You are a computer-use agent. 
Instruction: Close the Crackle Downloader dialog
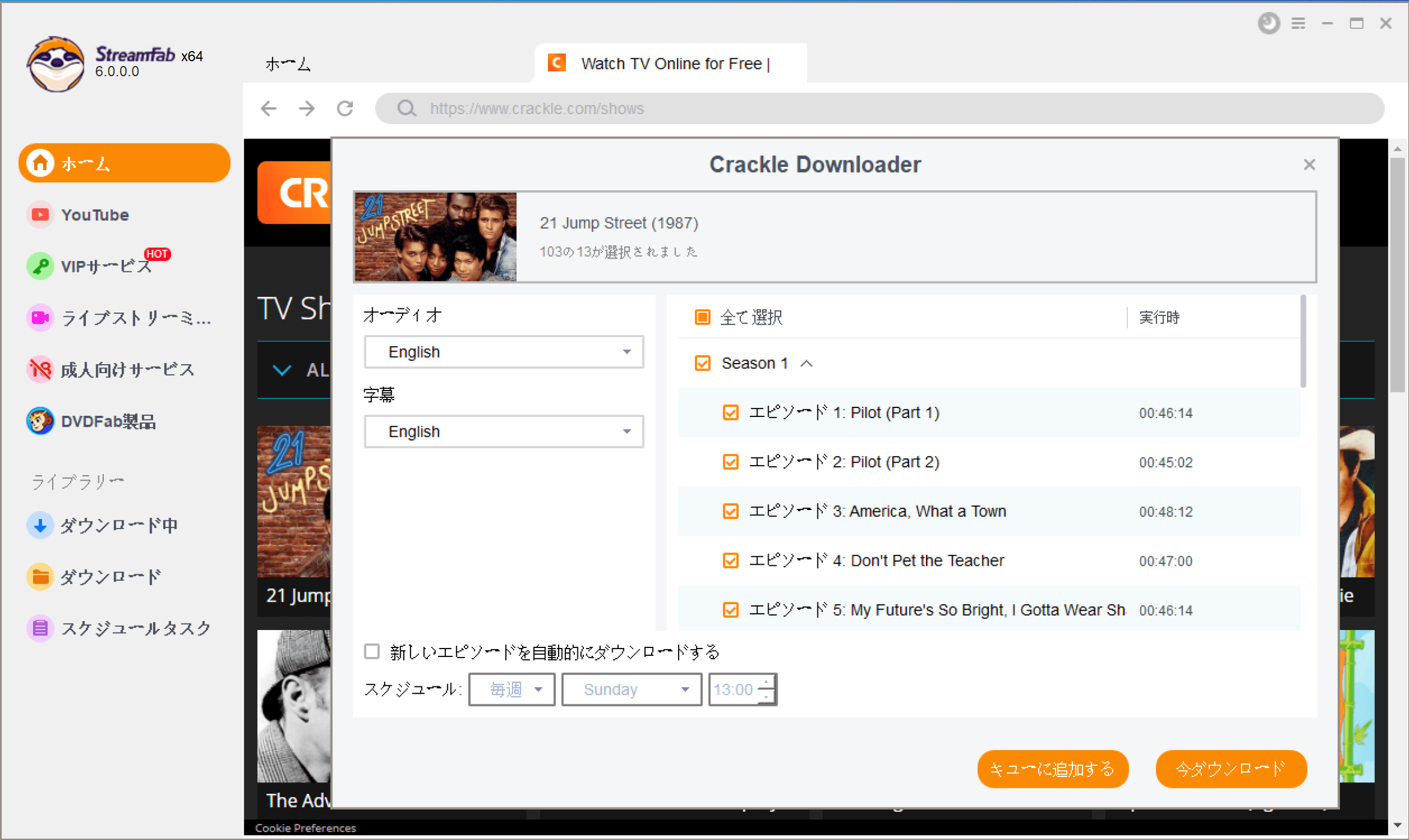click(1309, 164)
